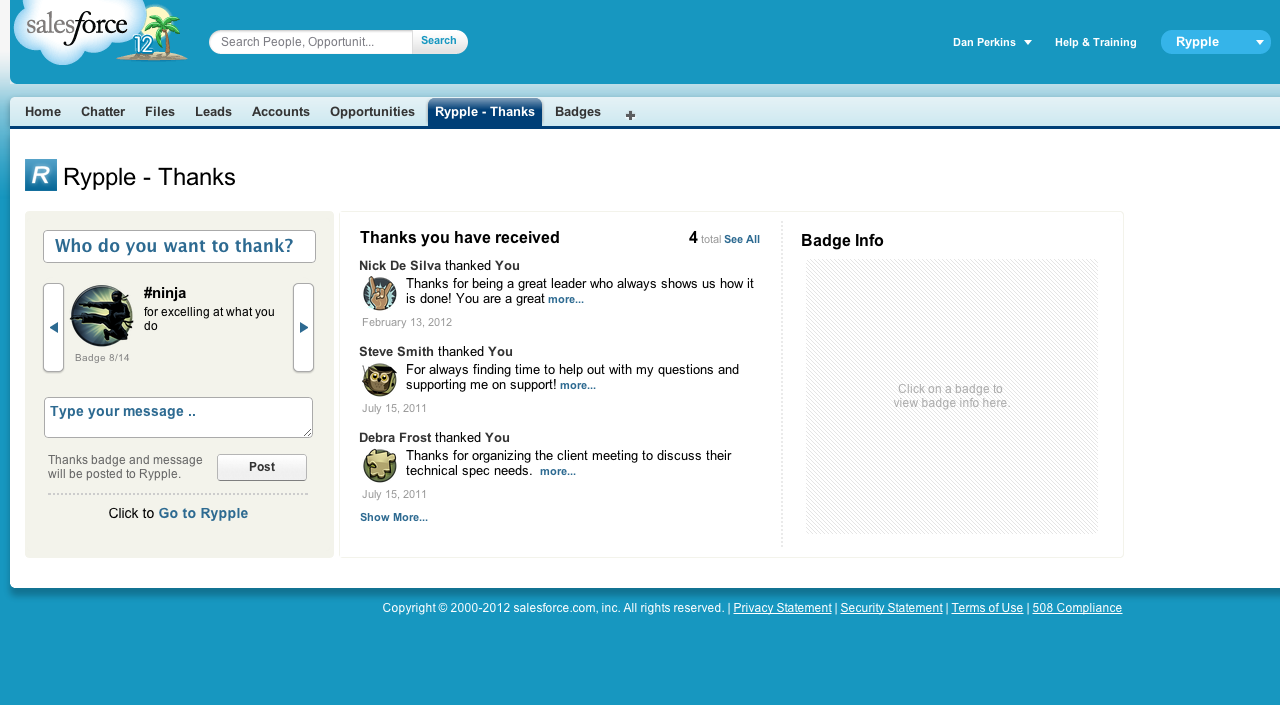Click Show More thanks link
Screen dimensions: 1280x705
(394, 517)
